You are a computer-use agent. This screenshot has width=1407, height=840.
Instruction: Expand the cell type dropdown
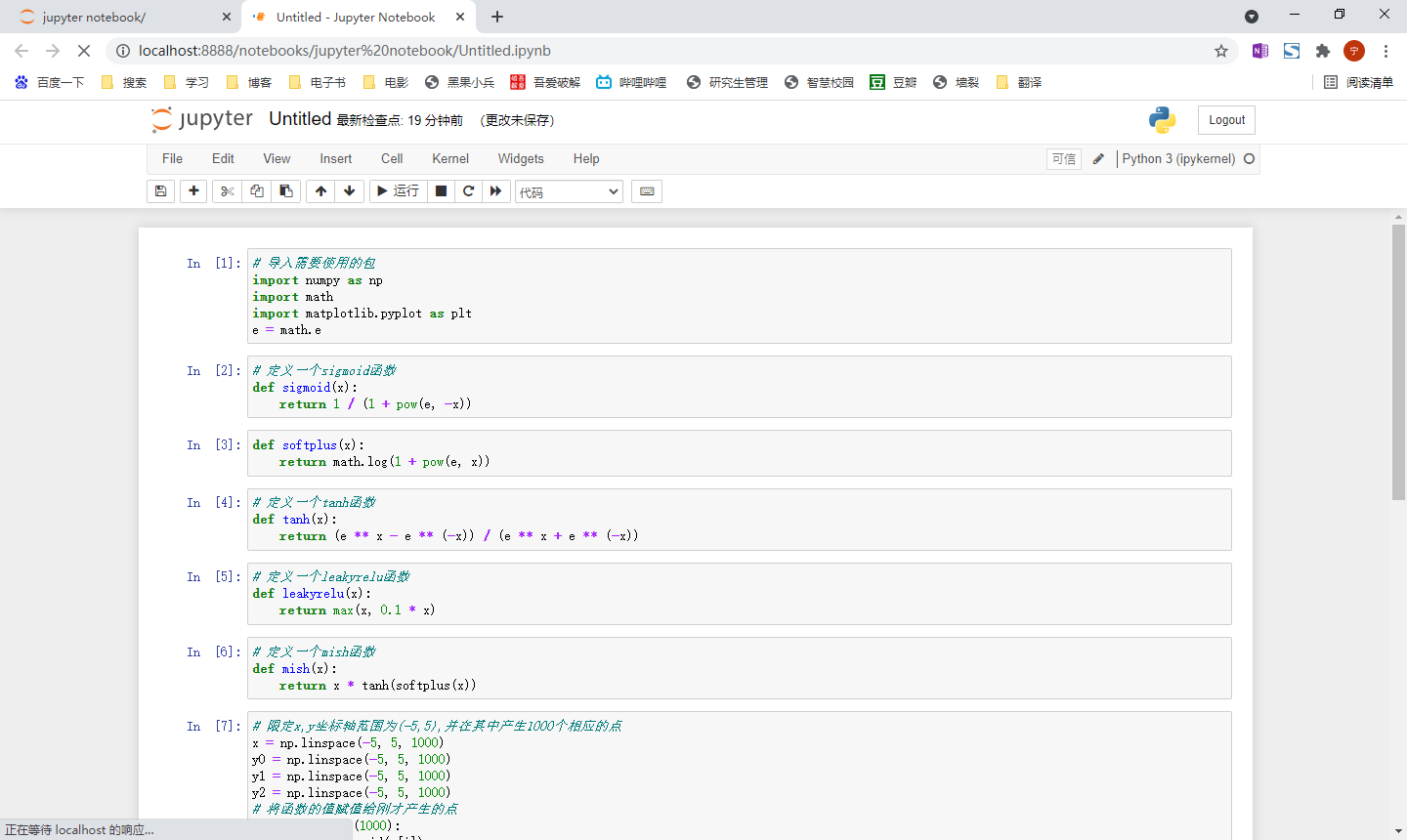[569, 192]
